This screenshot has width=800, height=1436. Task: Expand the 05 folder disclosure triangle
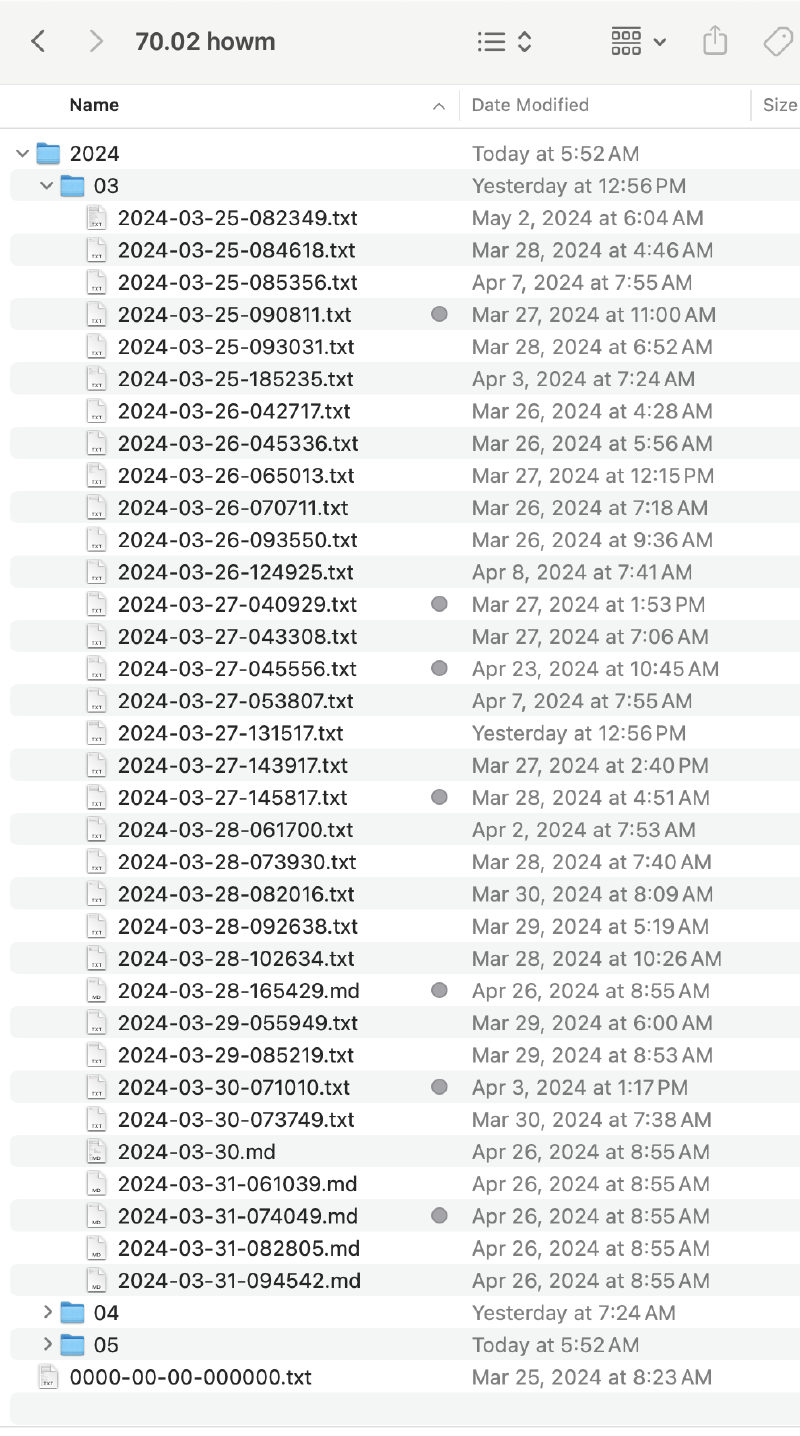coord(47,1345)
